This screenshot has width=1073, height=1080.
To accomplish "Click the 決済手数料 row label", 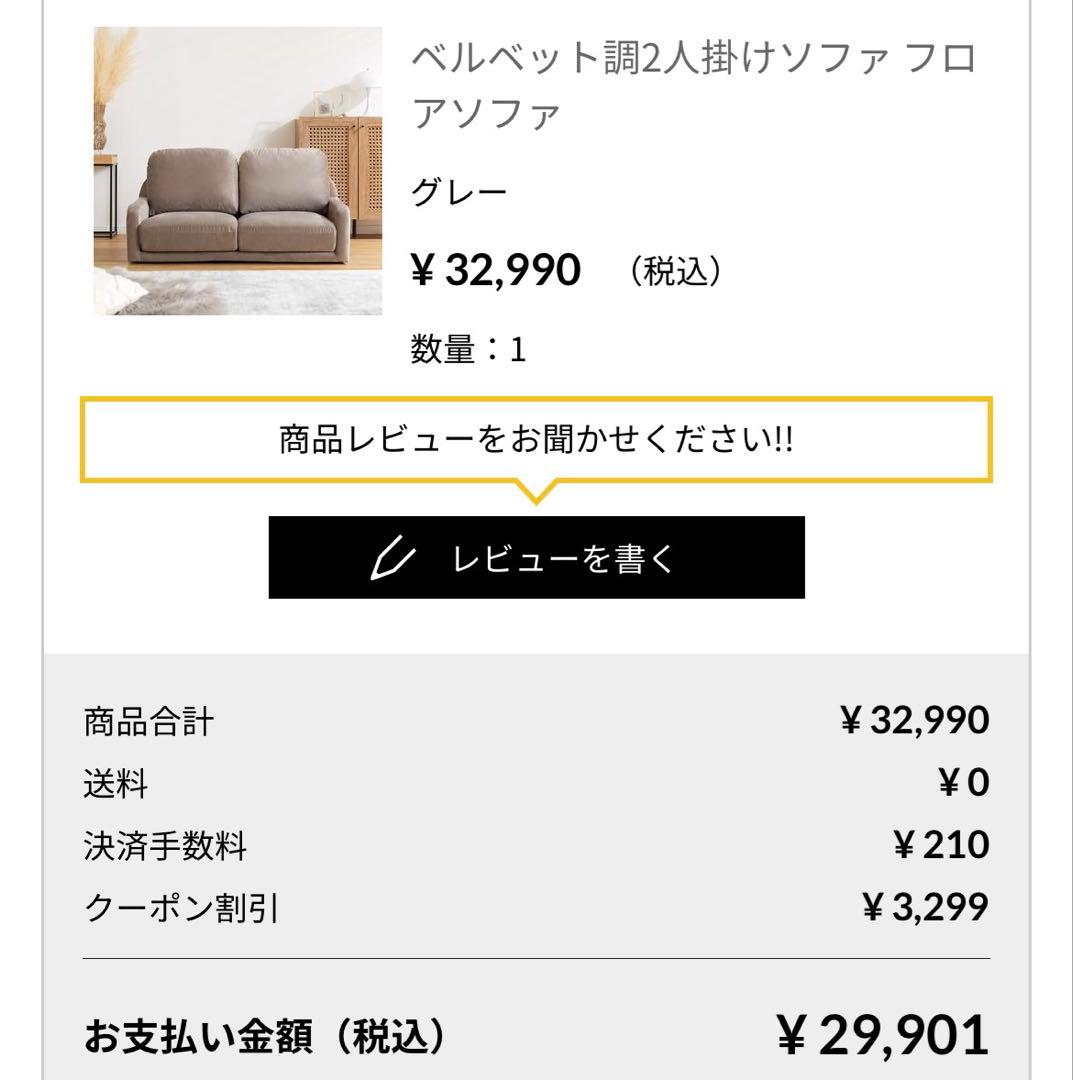I will 165,847.
